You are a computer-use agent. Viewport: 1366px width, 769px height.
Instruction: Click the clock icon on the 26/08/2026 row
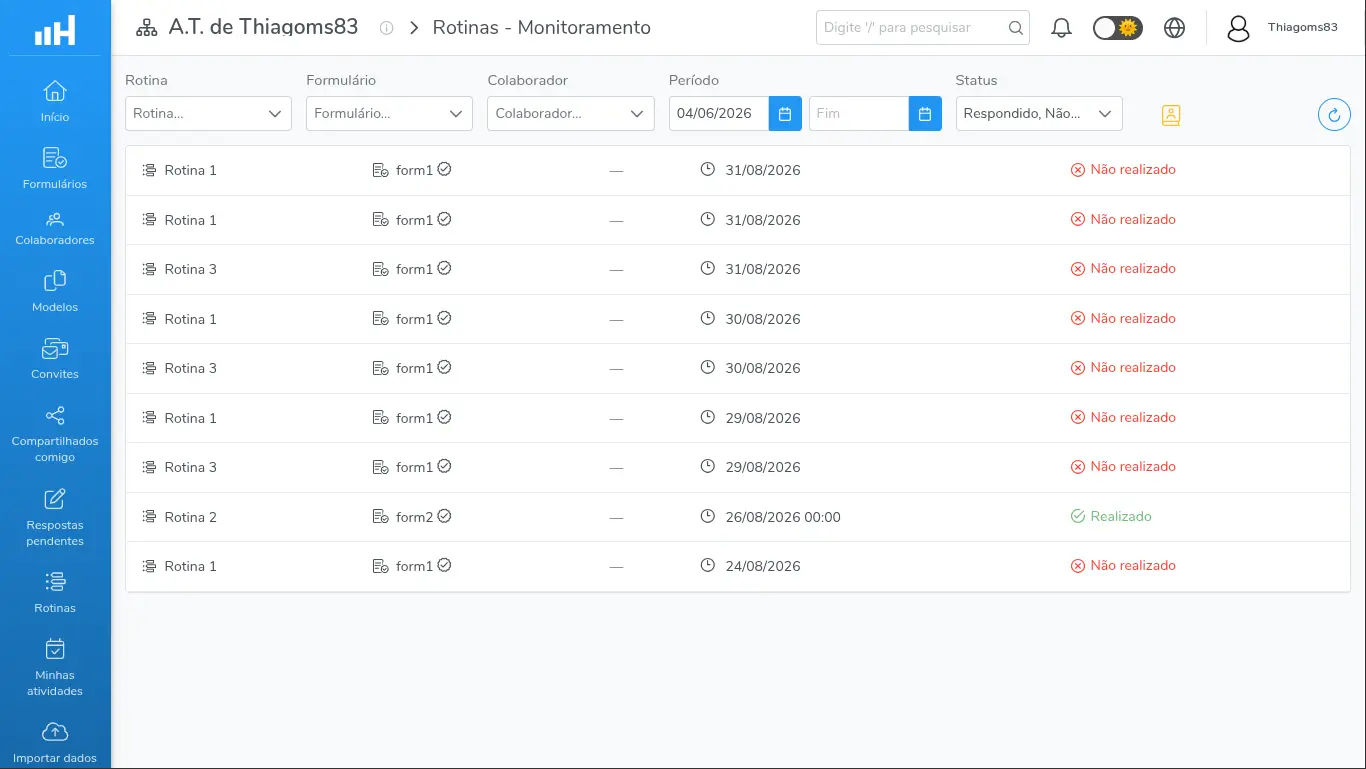click(708, 516)
